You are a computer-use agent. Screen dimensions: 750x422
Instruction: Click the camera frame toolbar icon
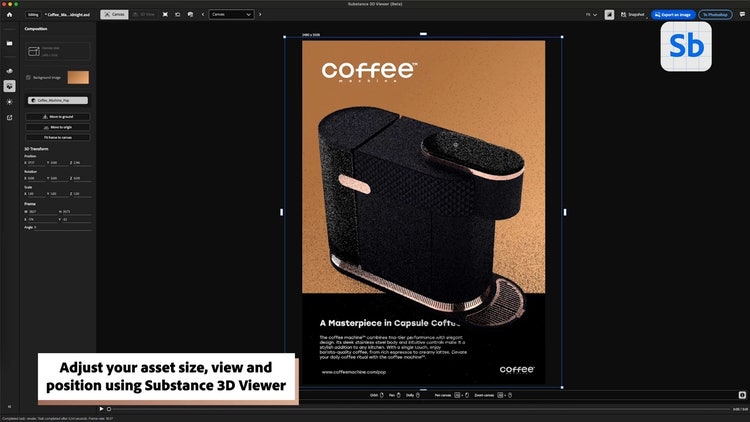[177, 14]
